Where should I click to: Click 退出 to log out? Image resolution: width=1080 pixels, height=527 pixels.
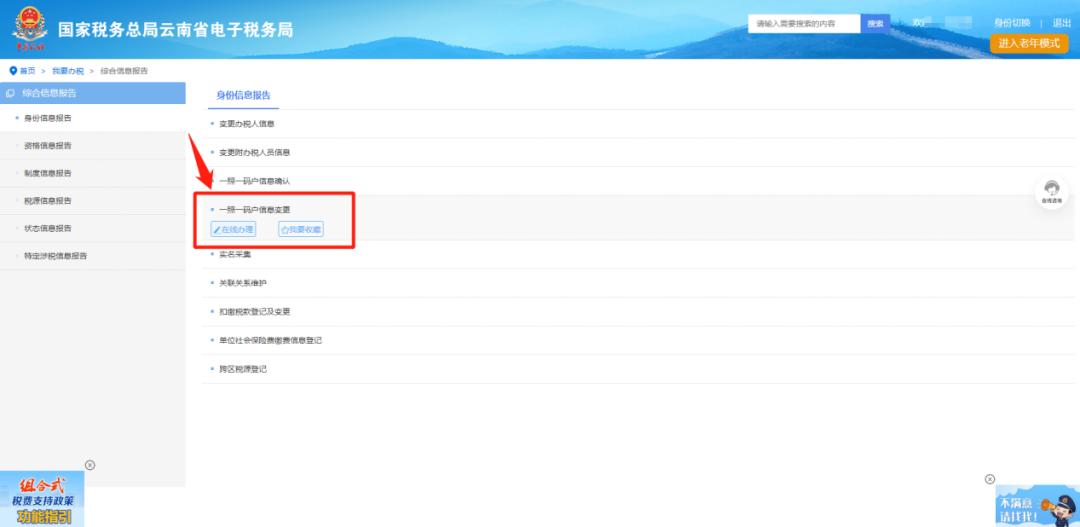pyautogui.click(x=1061, y=23)
